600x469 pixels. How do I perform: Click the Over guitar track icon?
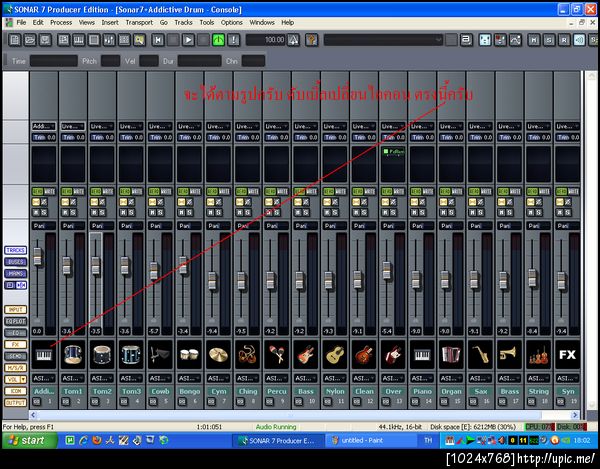coord(393,354)
